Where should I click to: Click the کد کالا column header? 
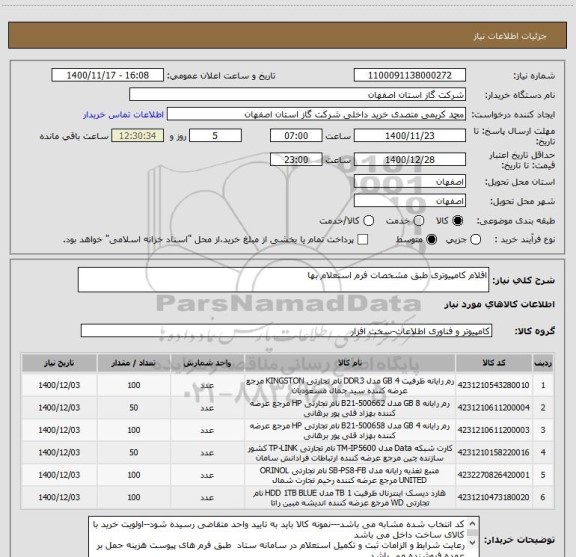494,363
